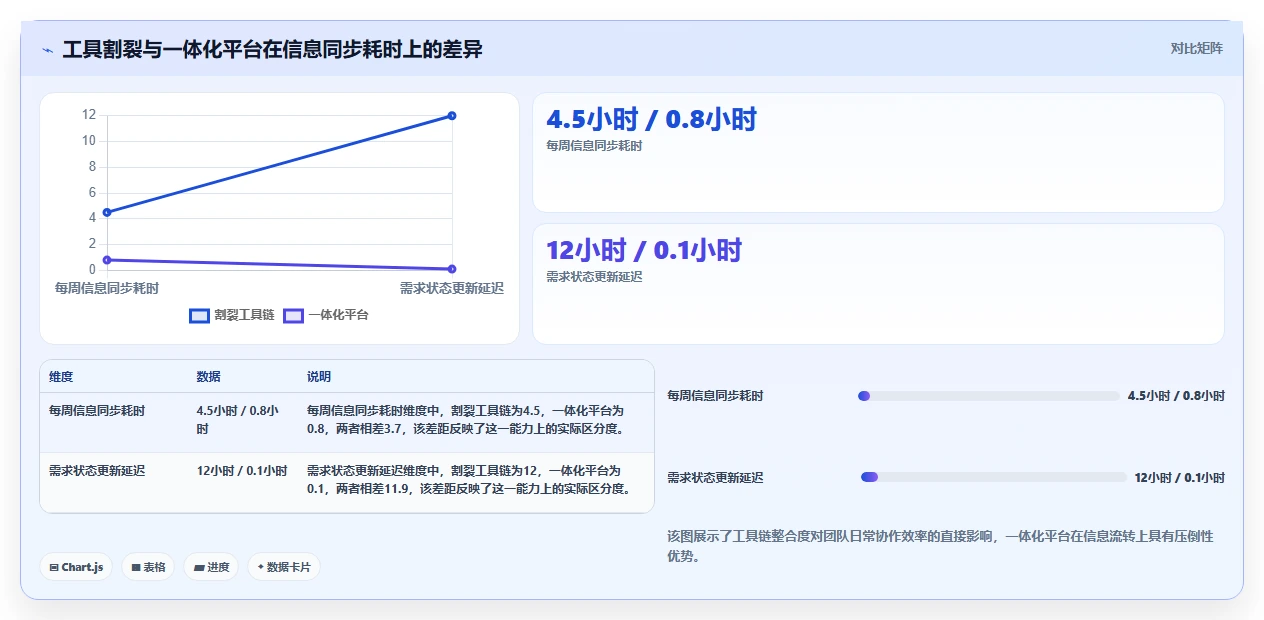The width and height of the screenshot is (1264, 620).
Task: Click the 进度 tag
Action: [x=211, y=567]
